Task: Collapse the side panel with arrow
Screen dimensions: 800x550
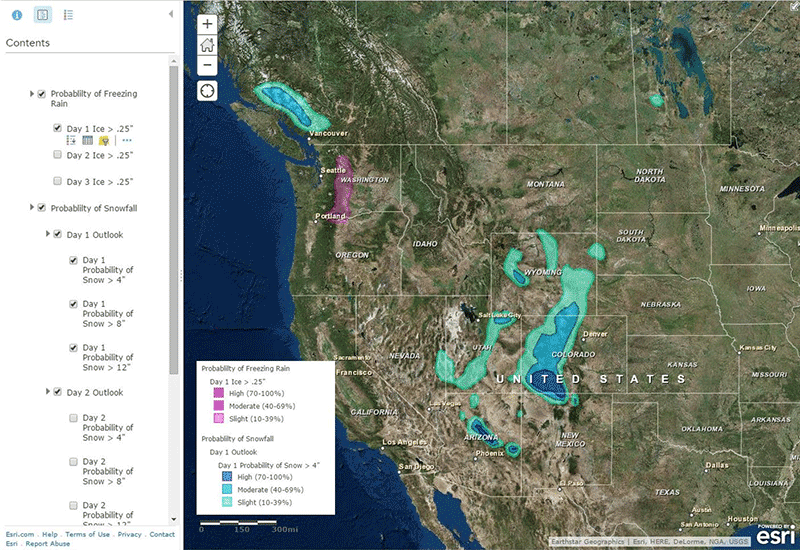Action: [x=170, y=15]
